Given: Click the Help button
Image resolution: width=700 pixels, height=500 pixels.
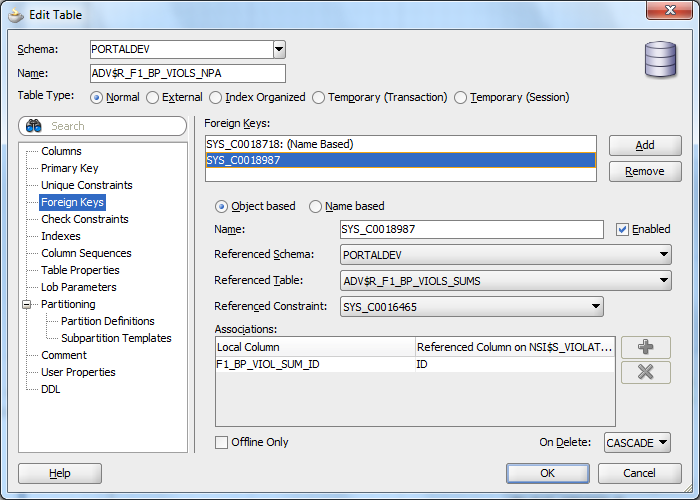Looking at the screenshot, I should click(x=60, y=473).
